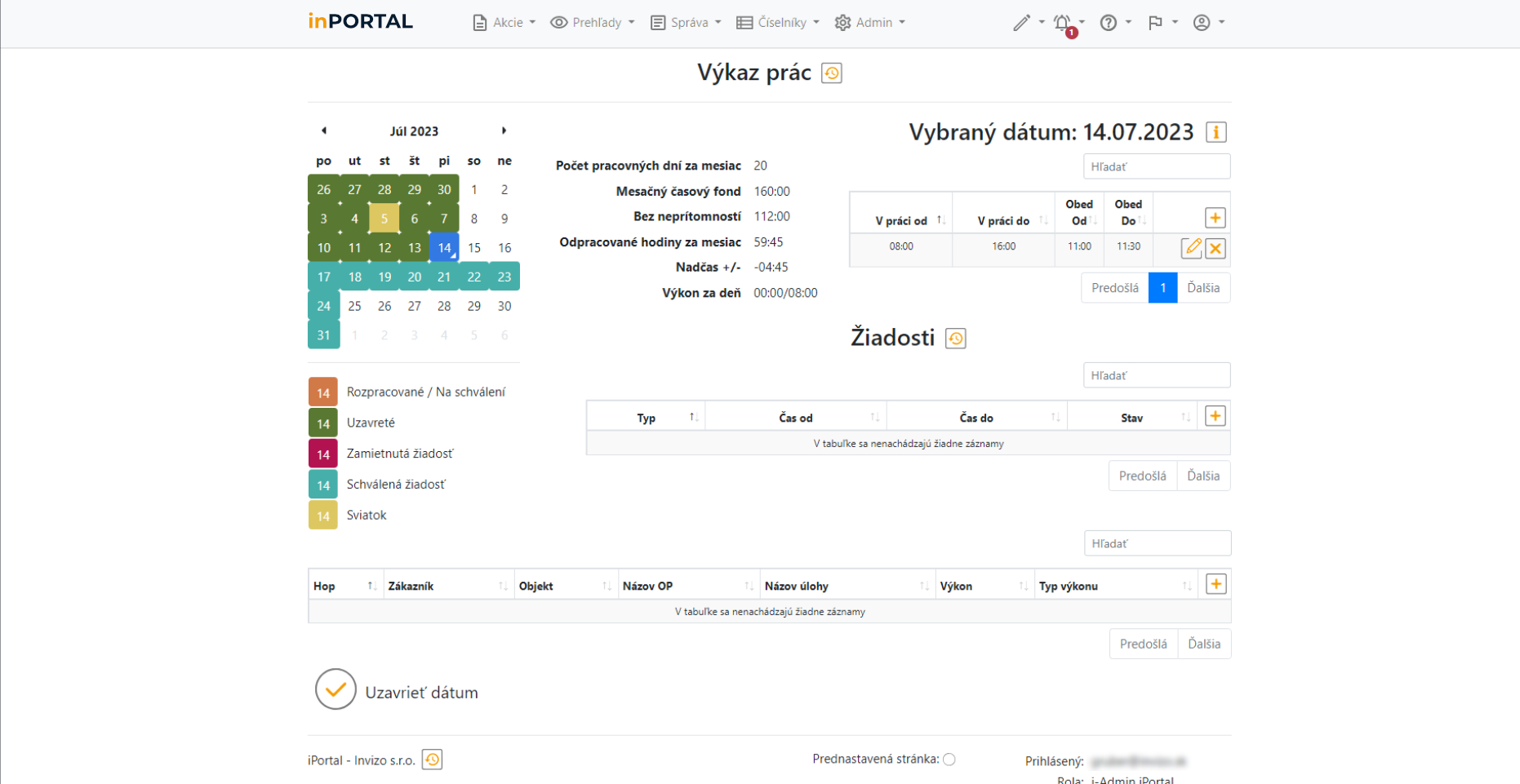The image size is (1520, 784).
Task: Click the Uzavrieť dátum label
Action: pyautogui.click(x=421, y=693)
